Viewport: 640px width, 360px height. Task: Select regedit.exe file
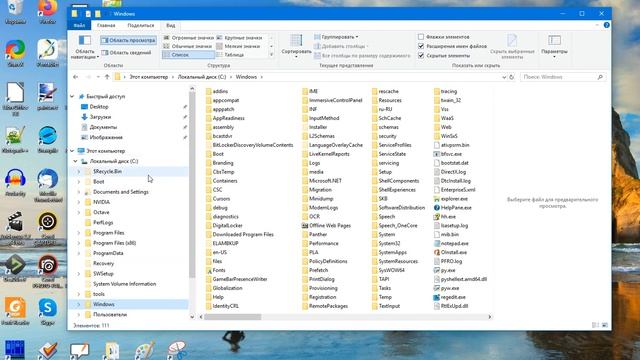450,297
